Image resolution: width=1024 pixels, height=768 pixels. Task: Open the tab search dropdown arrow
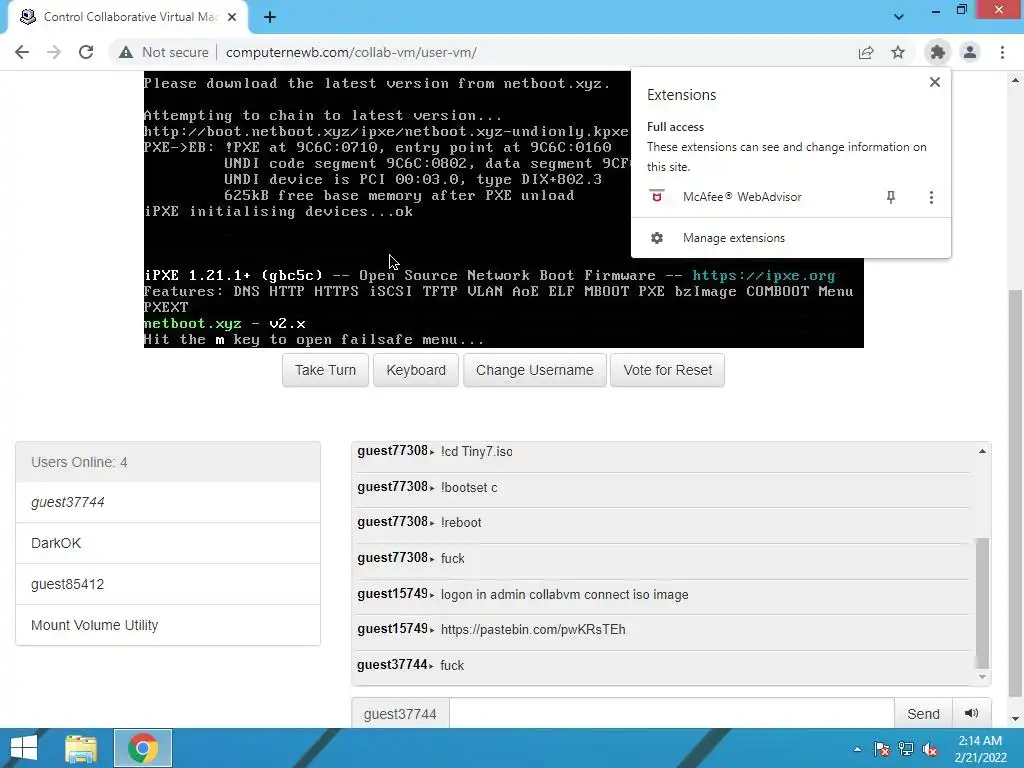point(899,17)
